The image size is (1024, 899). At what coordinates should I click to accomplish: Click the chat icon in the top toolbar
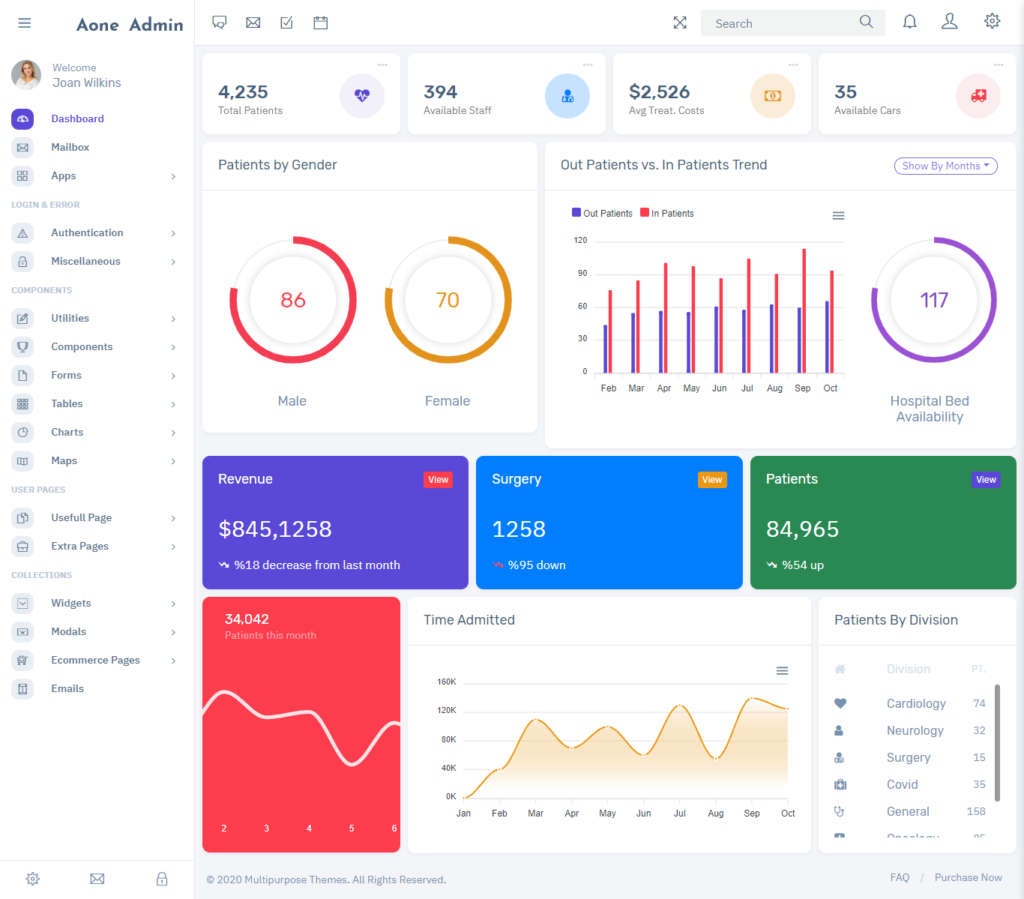pos(219,21)
